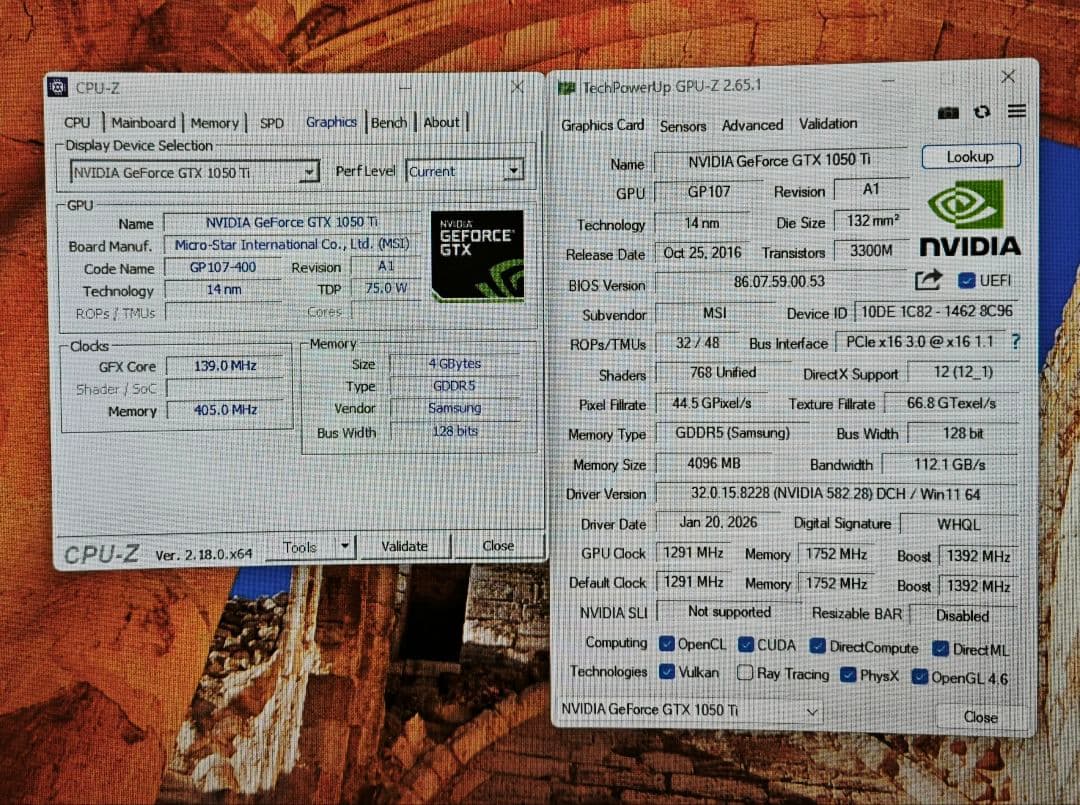Switch to the Mainboard tab in CPU-Z
Viewport: 1080px width, 805px height.
143,123
